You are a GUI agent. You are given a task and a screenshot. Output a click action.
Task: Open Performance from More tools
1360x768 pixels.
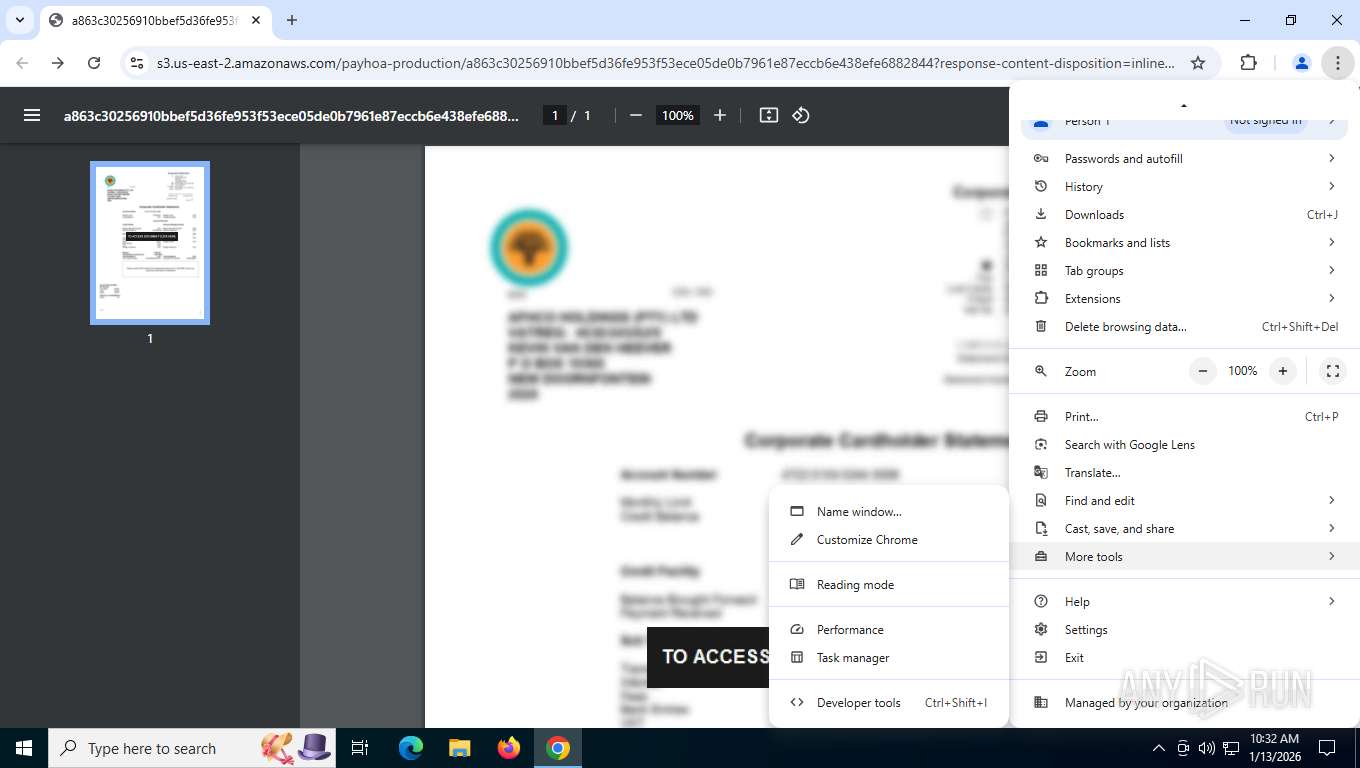coord(889,630)
